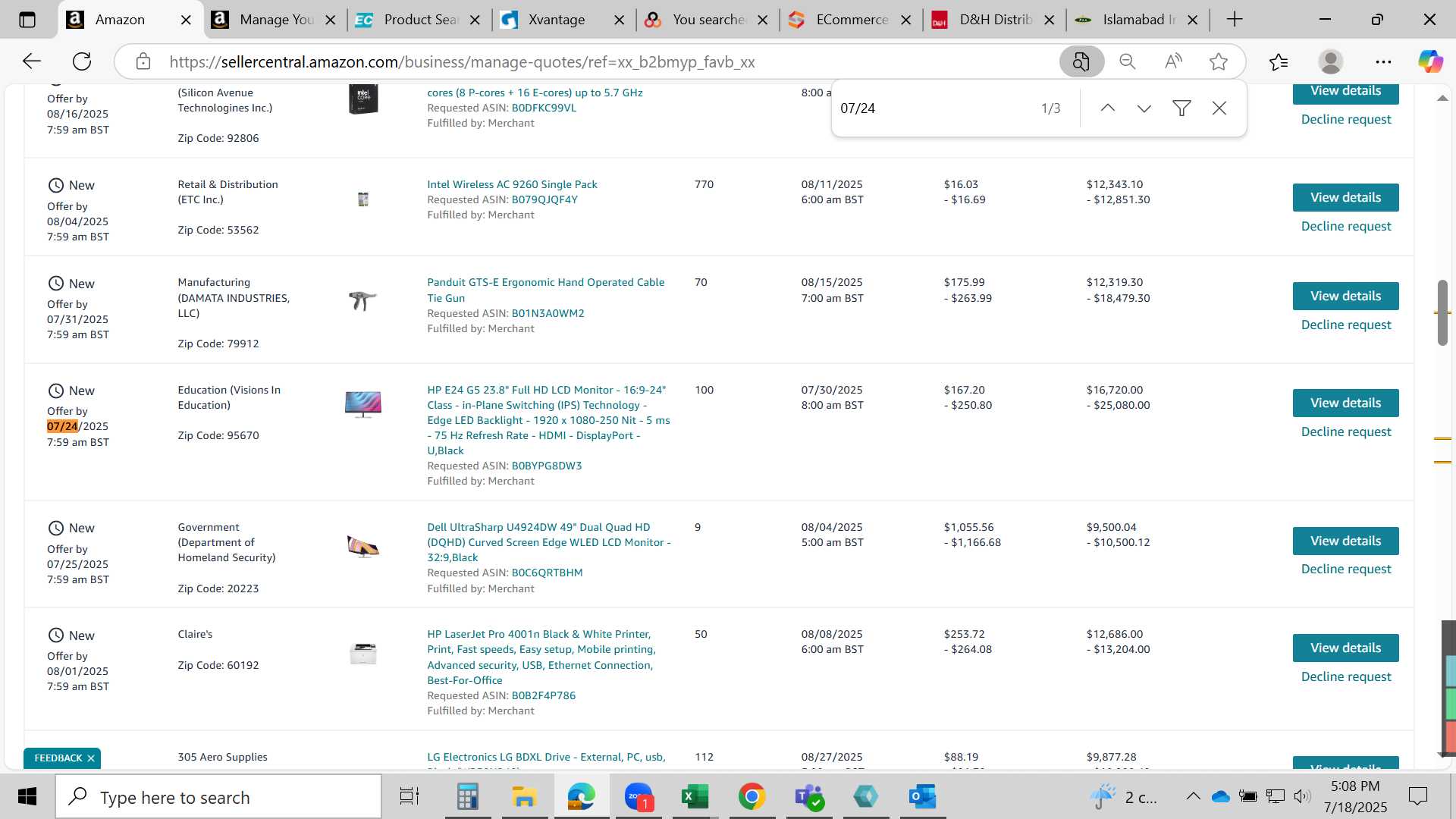Decline request for Panduit GTS-E tie gun
This screenshot has height=819, width=1456.
pos(1345,325)
